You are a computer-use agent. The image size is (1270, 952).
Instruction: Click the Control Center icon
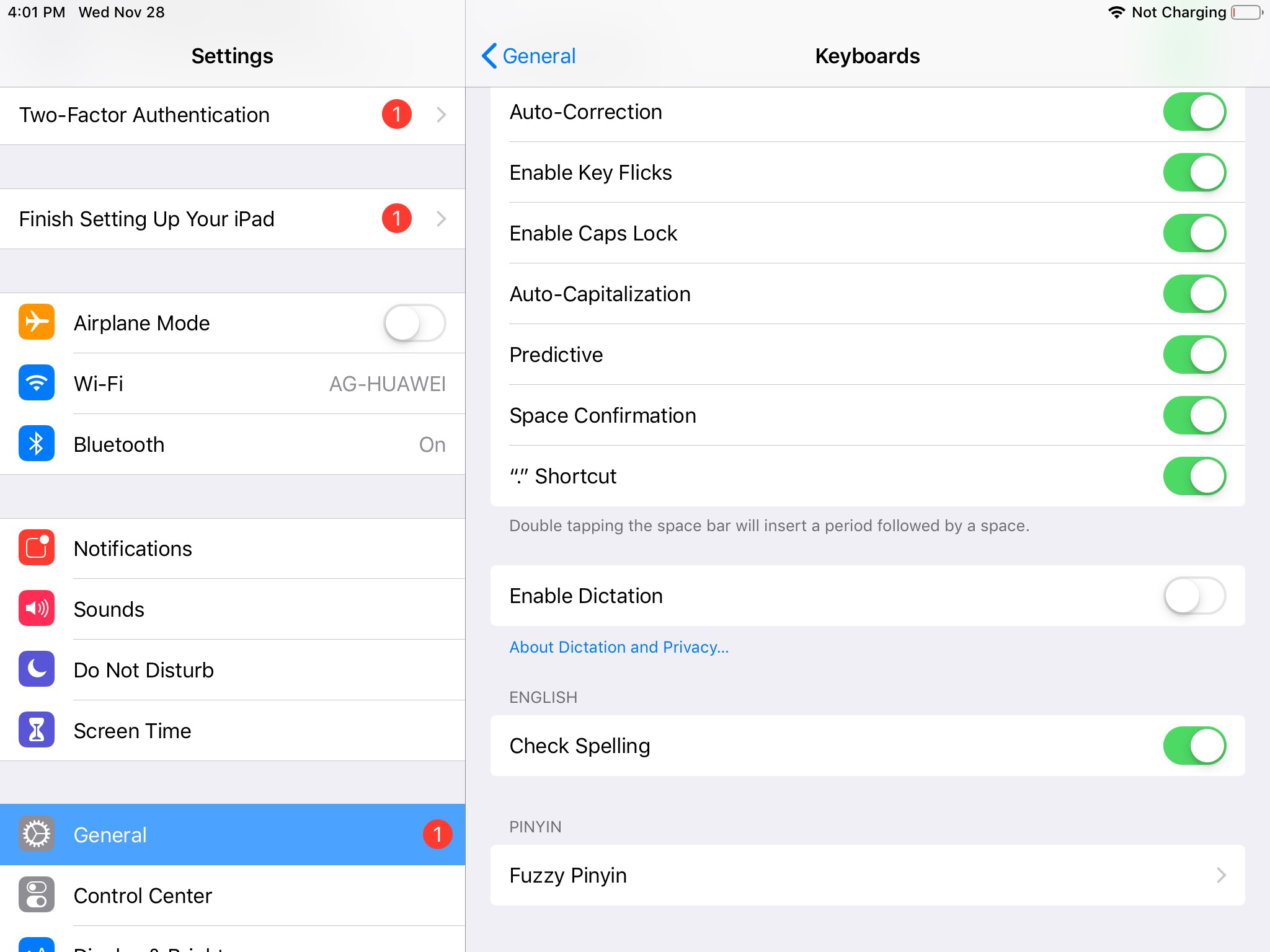pyautogui.click(x=36, y=895)
